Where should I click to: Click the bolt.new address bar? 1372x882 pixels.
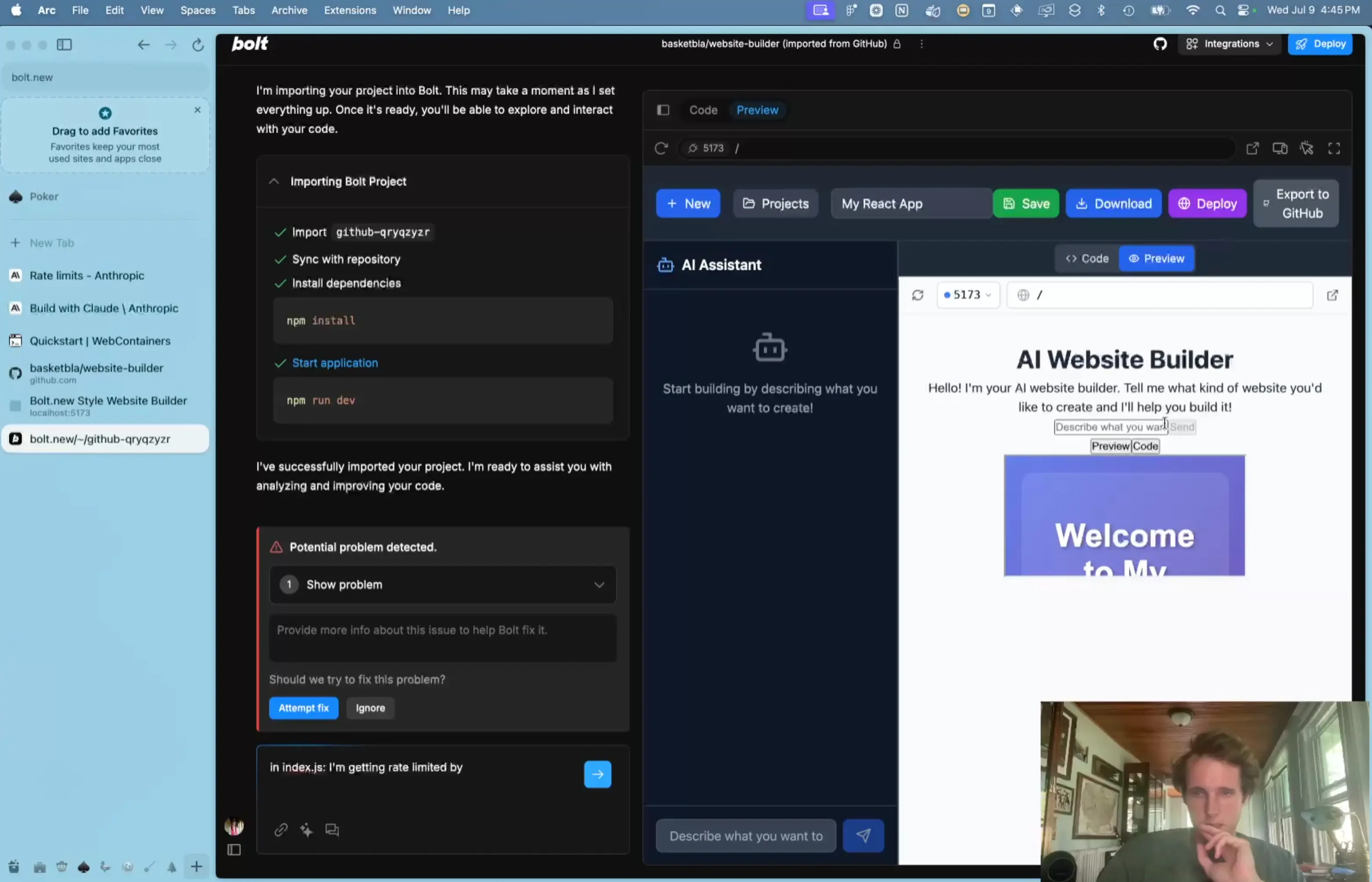pyautogui.click(x=105, y=77)
